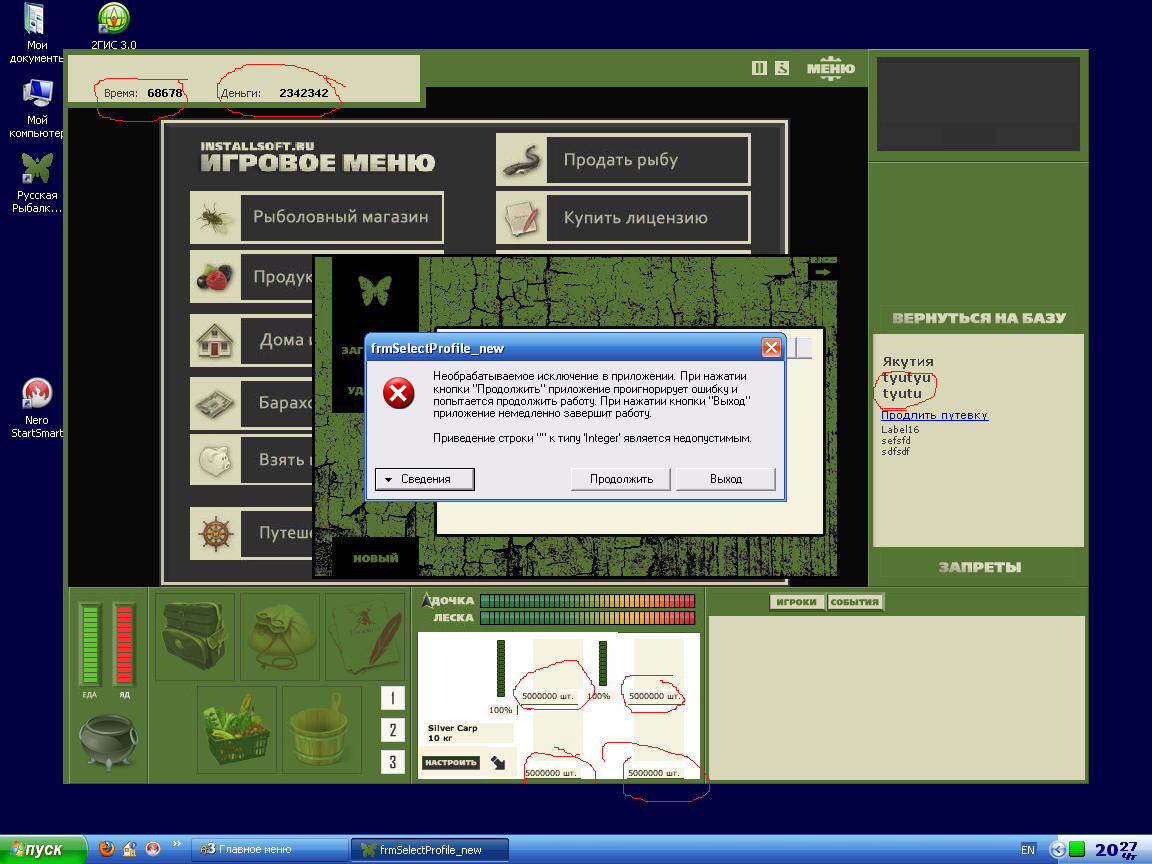Select rod slot number 2

coord(392,730)
